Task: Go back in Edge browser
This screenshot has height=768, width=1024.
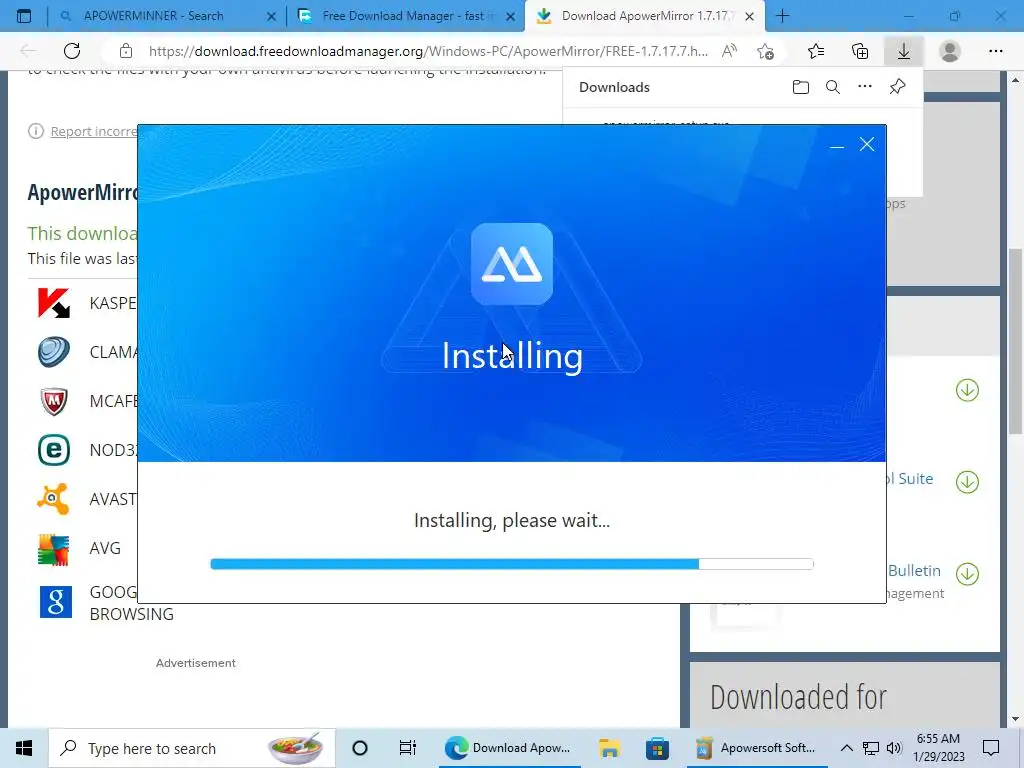Action: [x=28, y=51]
